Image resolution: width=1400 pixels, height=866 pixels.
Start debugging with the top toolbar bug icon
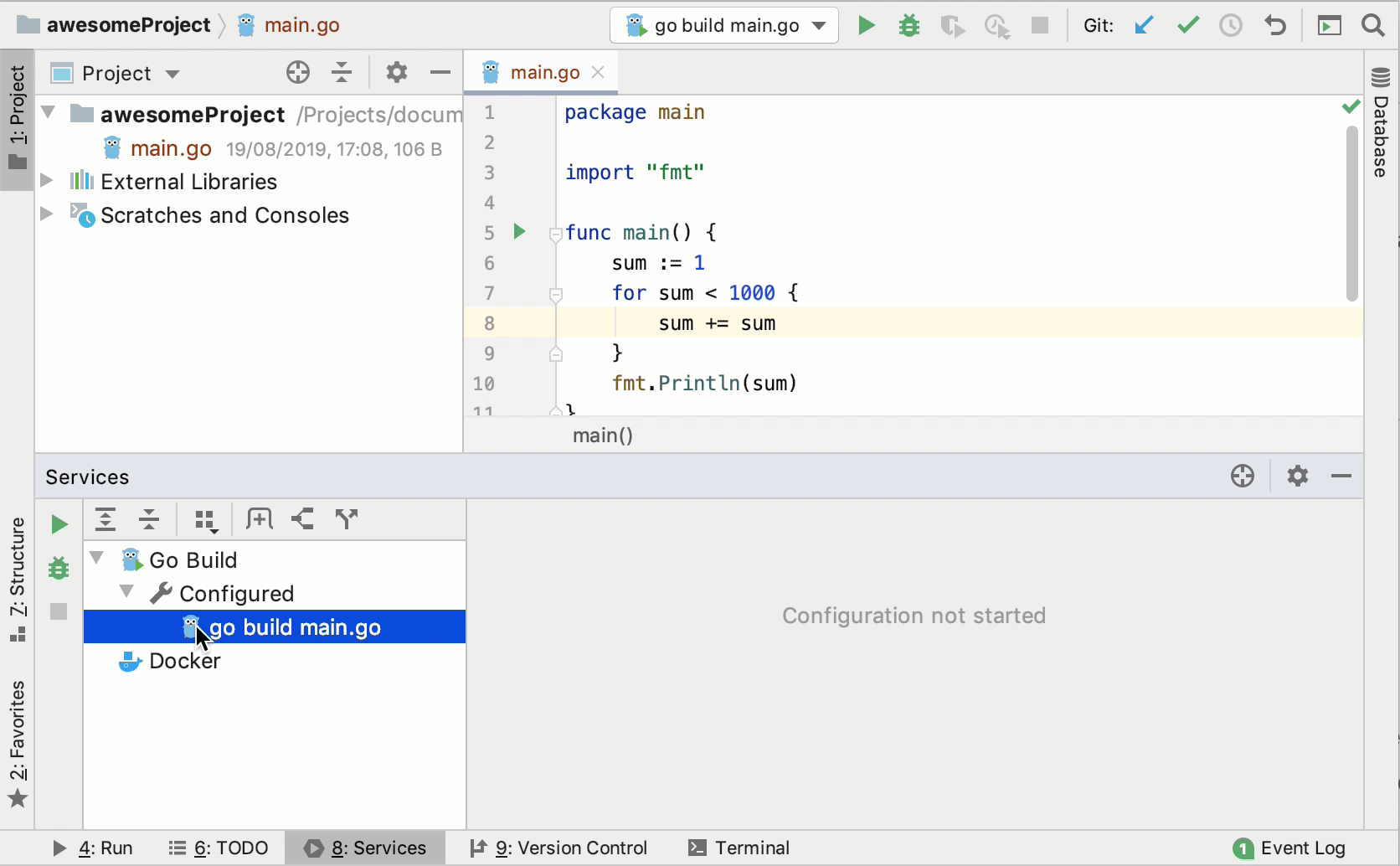909,25
